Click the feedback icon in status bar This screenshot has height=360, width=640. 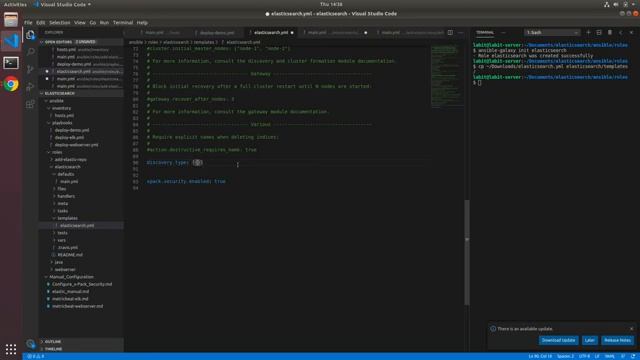623,356
